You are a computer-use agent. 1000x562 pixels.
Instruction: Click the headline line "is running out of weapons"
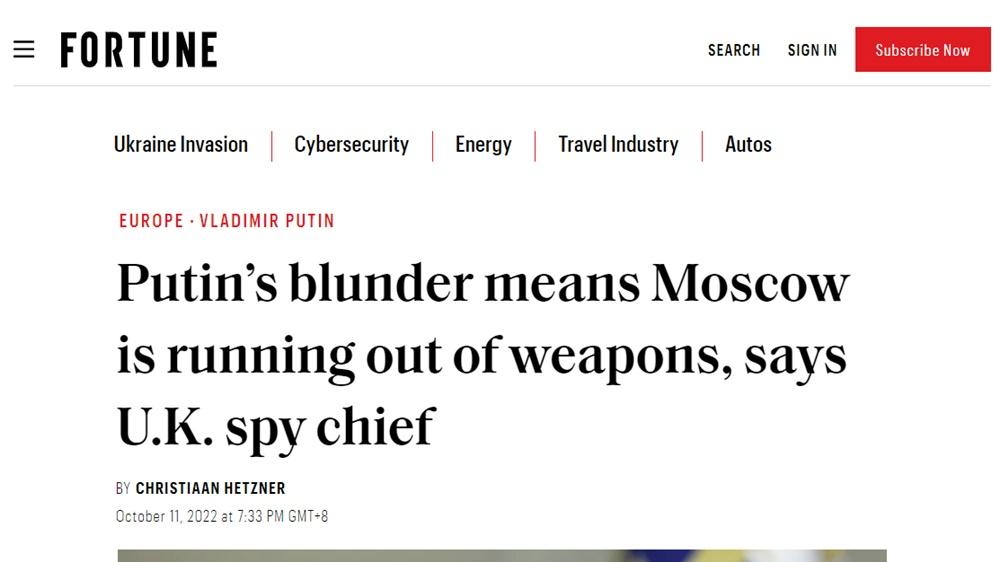pos(481,355)
